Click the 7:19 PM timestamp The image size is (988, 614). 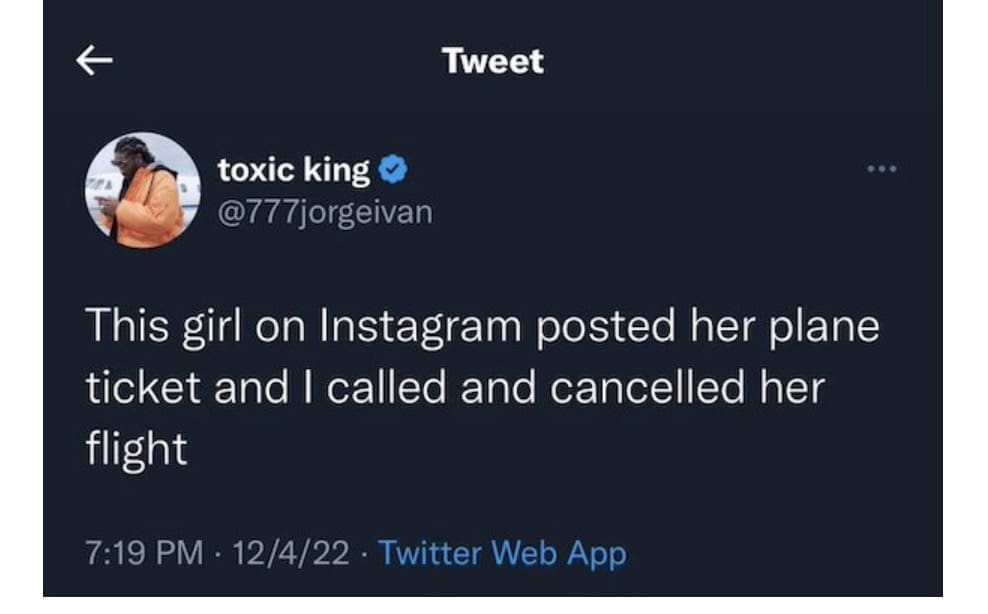(145, 552)
